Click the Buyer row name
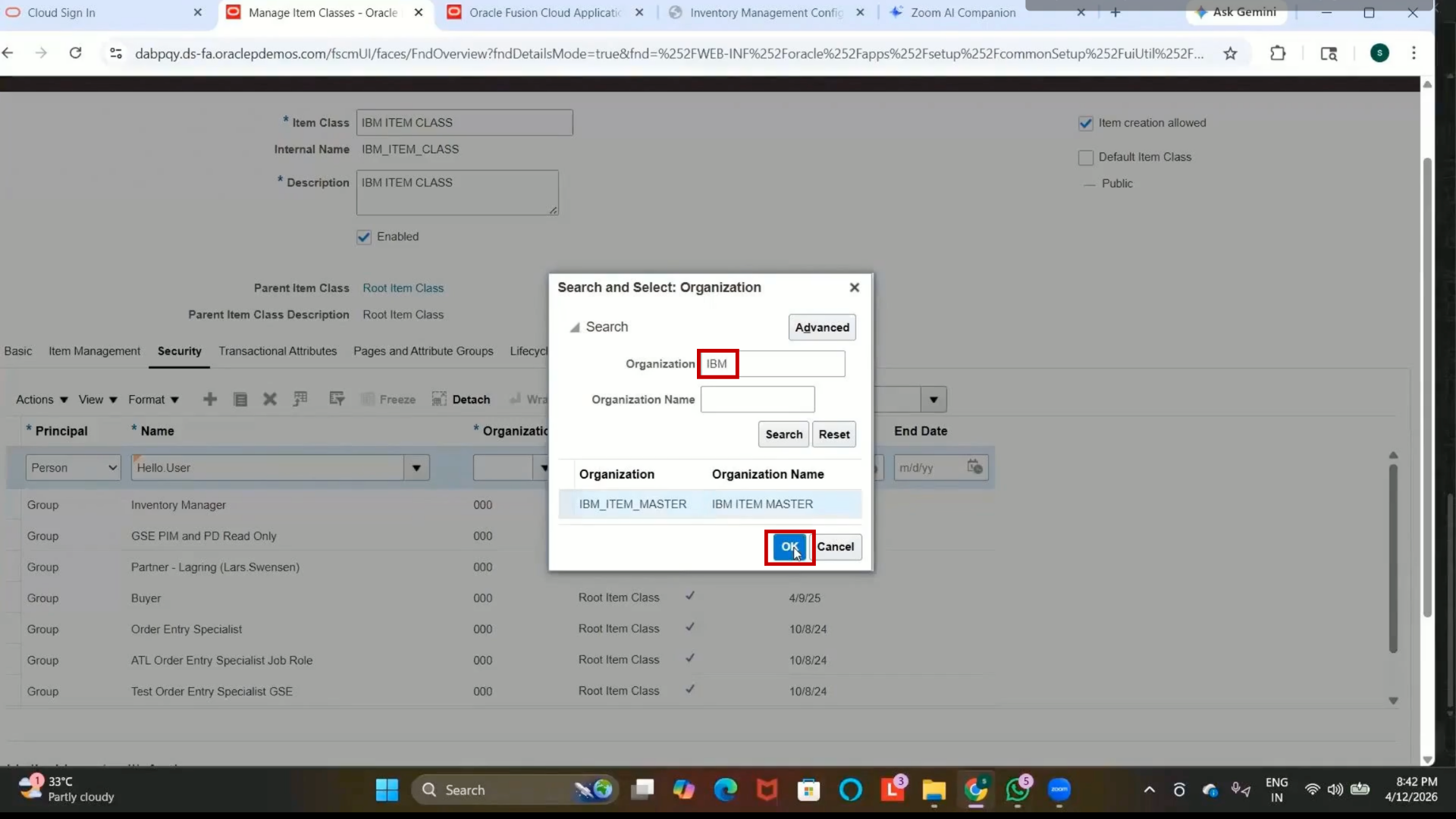 click(146, 598)
